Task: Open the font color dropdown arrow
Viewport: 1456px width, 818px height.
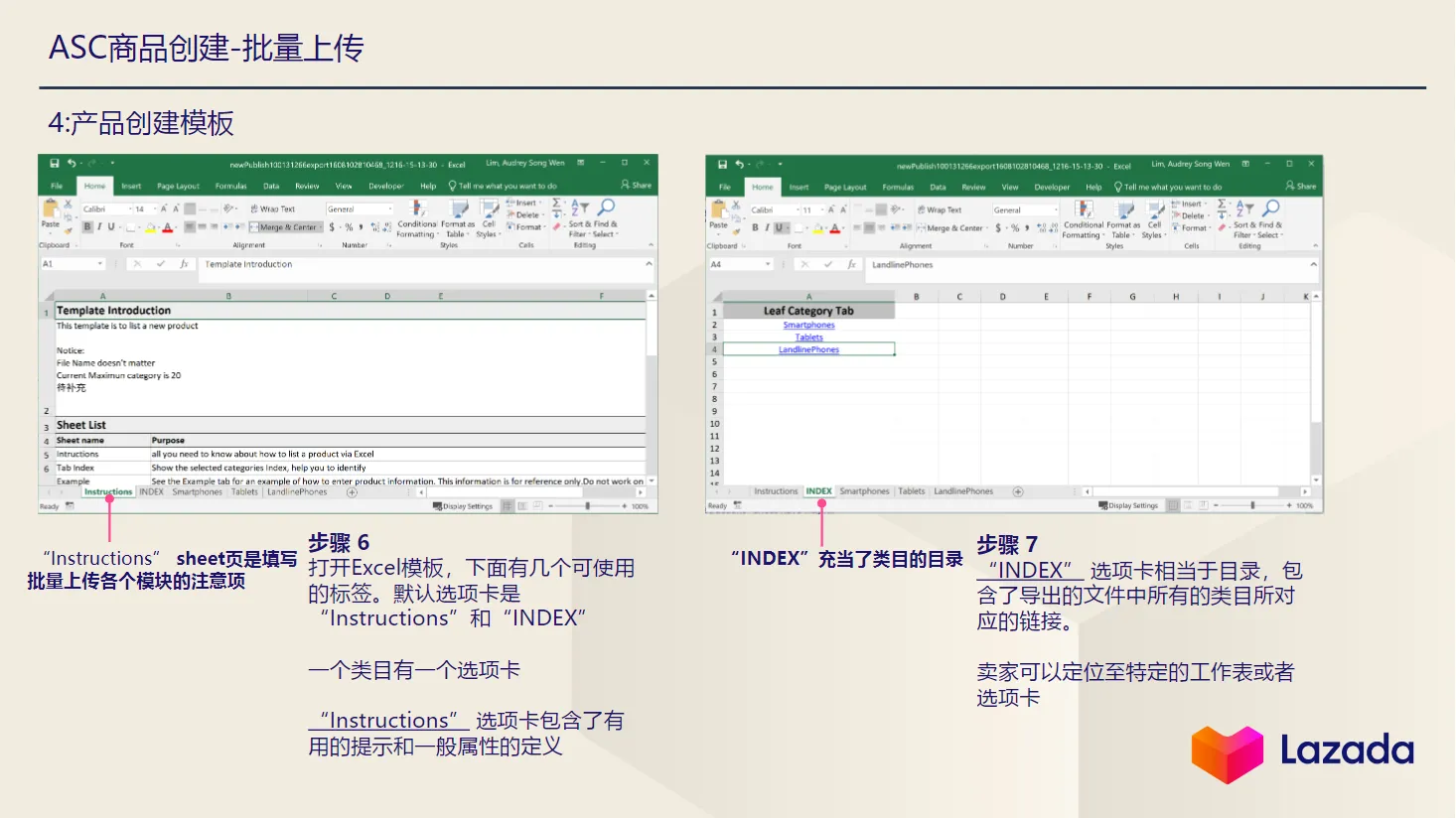Action: click(175, 227)
